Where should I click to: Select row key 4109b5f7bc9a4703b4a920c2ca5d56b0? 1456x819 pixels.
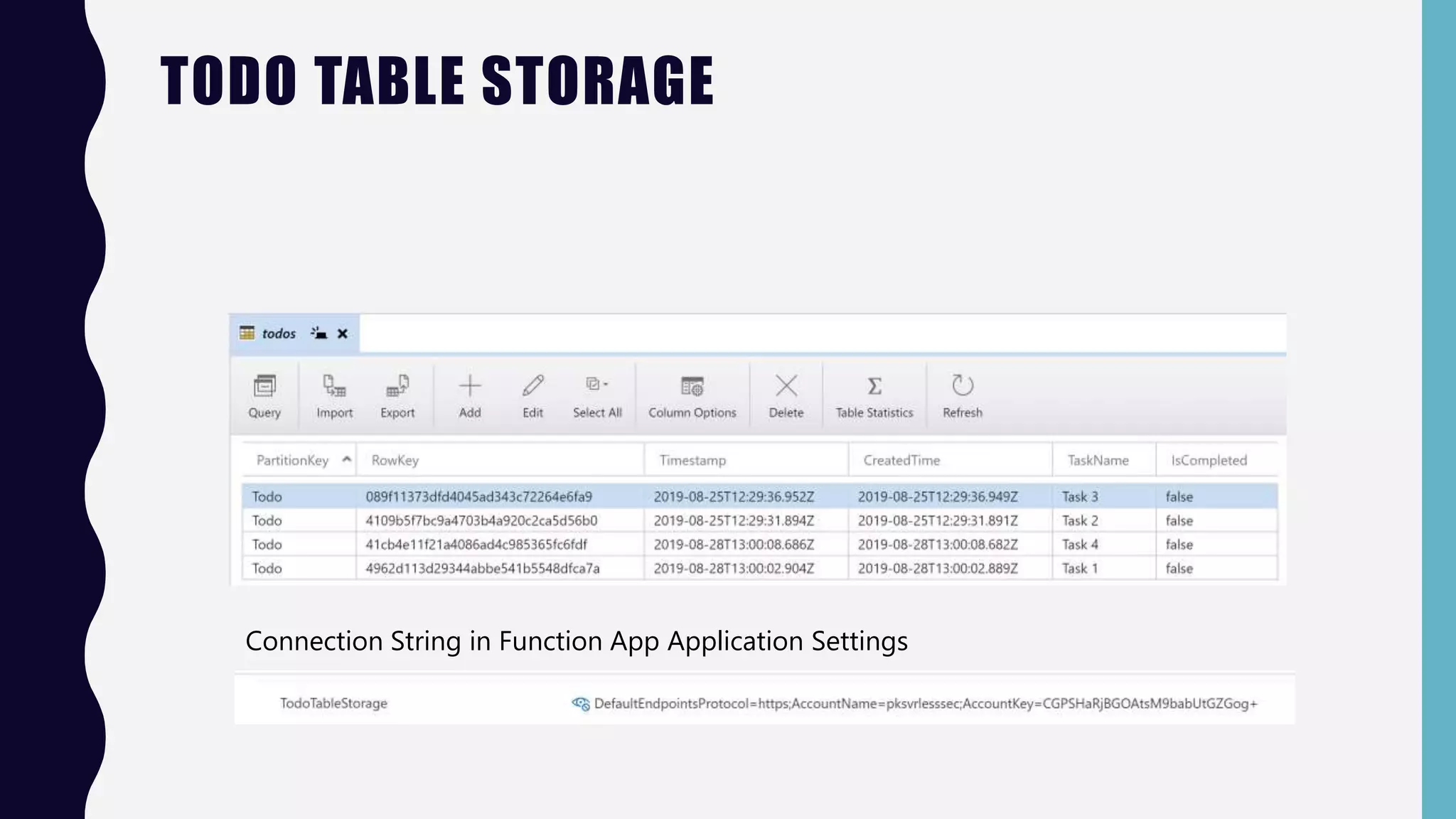coord(481,520)
